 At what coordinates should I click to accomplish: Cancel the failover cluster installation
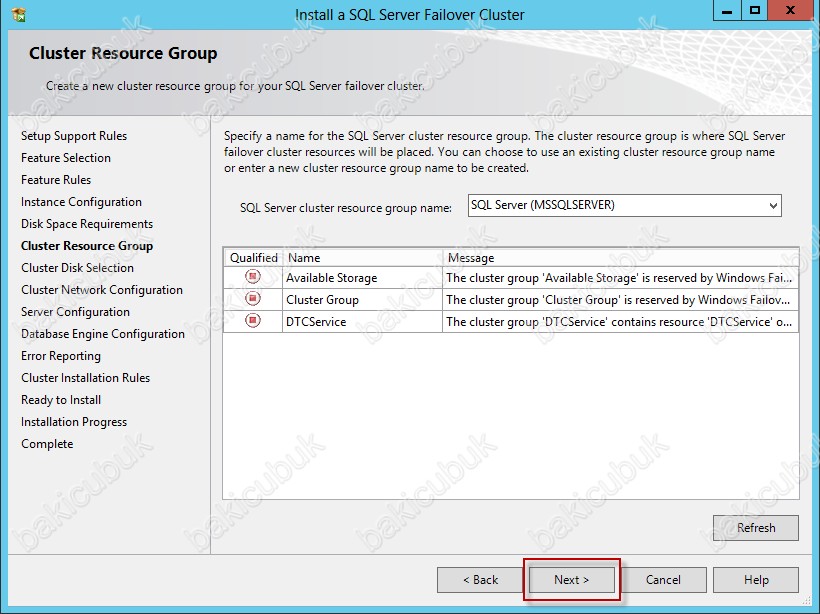(x=663, y=580)
